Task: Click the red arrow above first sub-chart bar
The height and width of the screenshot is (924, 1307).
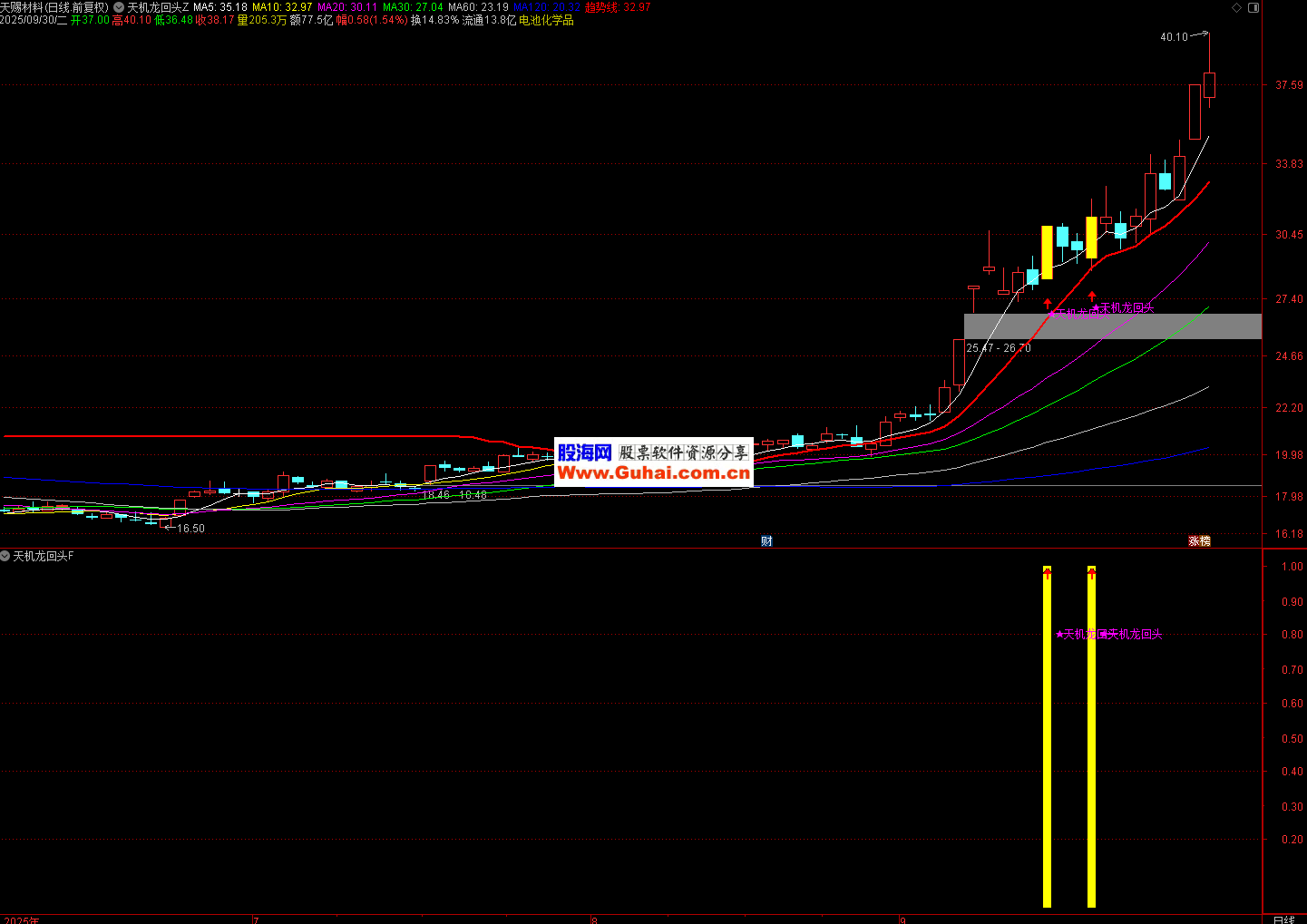Action: click(x=1047, y=573)
